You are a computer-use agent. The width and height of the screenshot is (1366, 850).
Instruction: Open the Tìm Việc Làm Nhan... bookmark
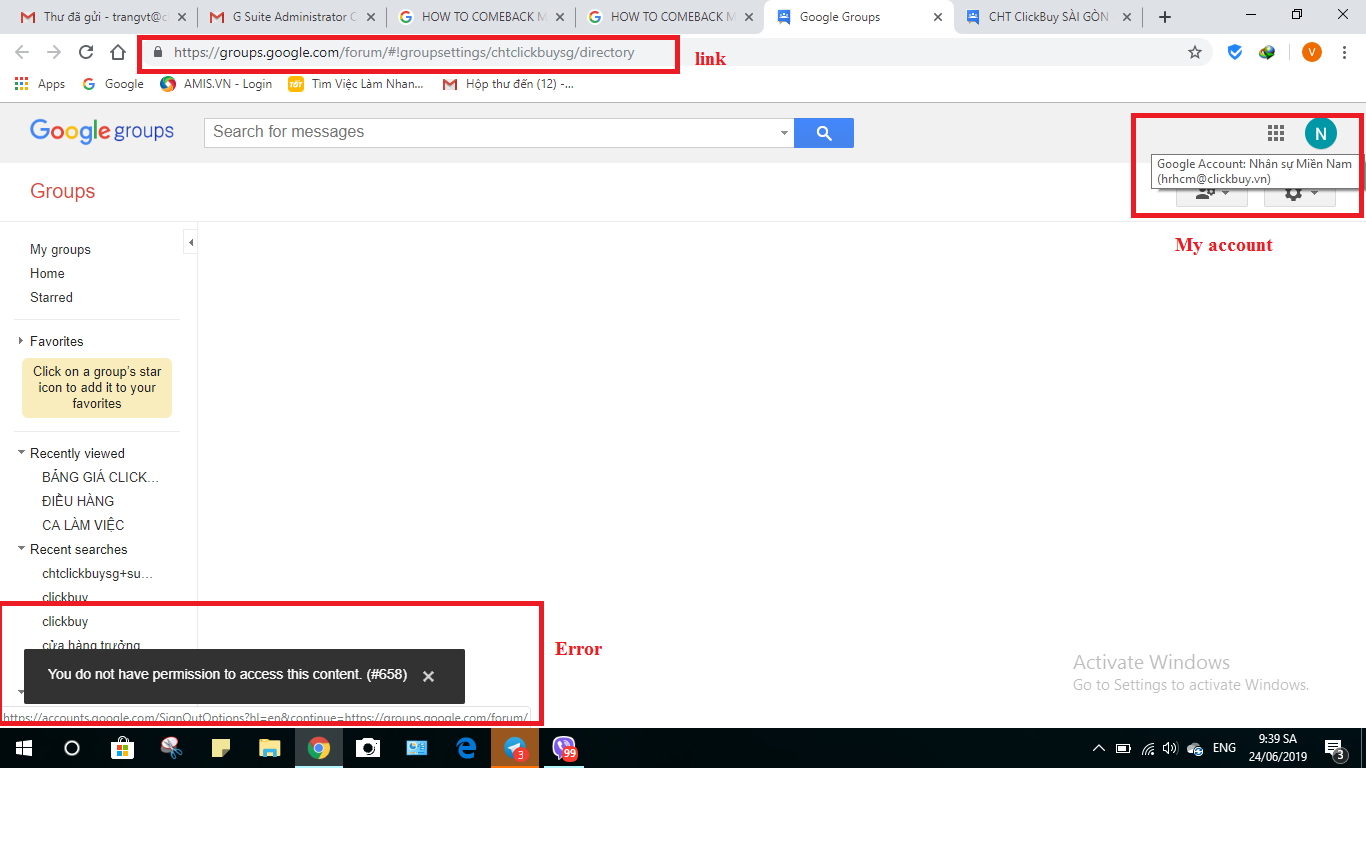pyautogui.click(x=356, y=84)
